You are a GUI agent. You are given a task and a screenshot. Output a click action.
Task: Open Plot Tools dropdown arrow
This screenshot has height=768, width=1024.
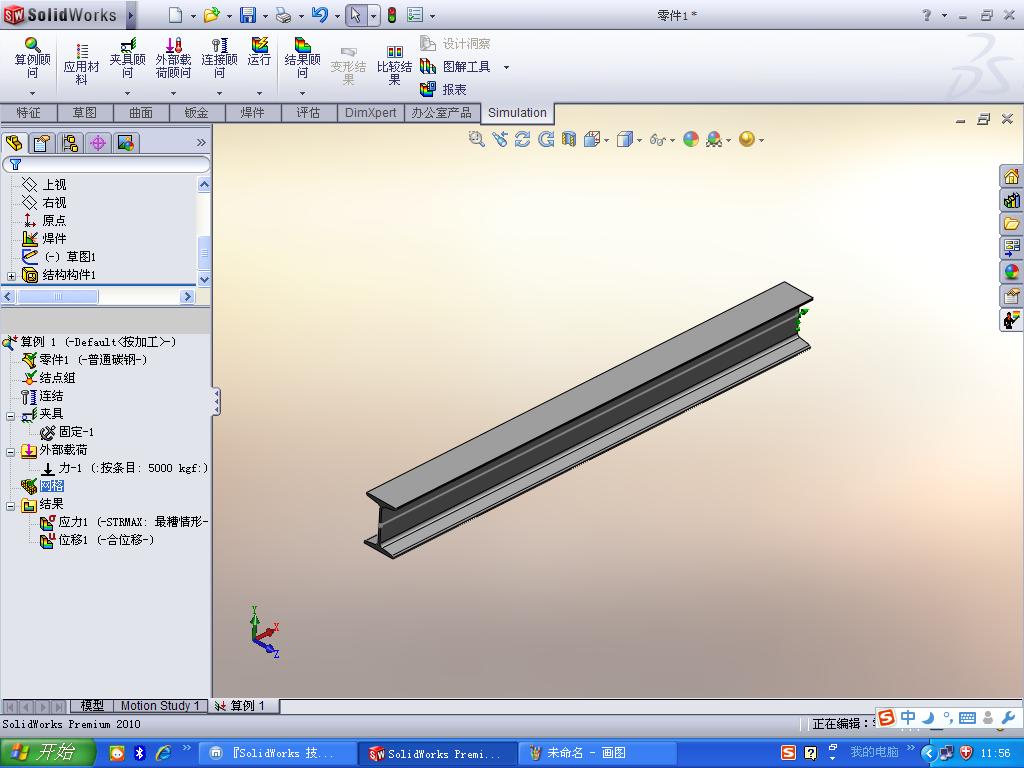pyautogui.click(x=506, y=67)
